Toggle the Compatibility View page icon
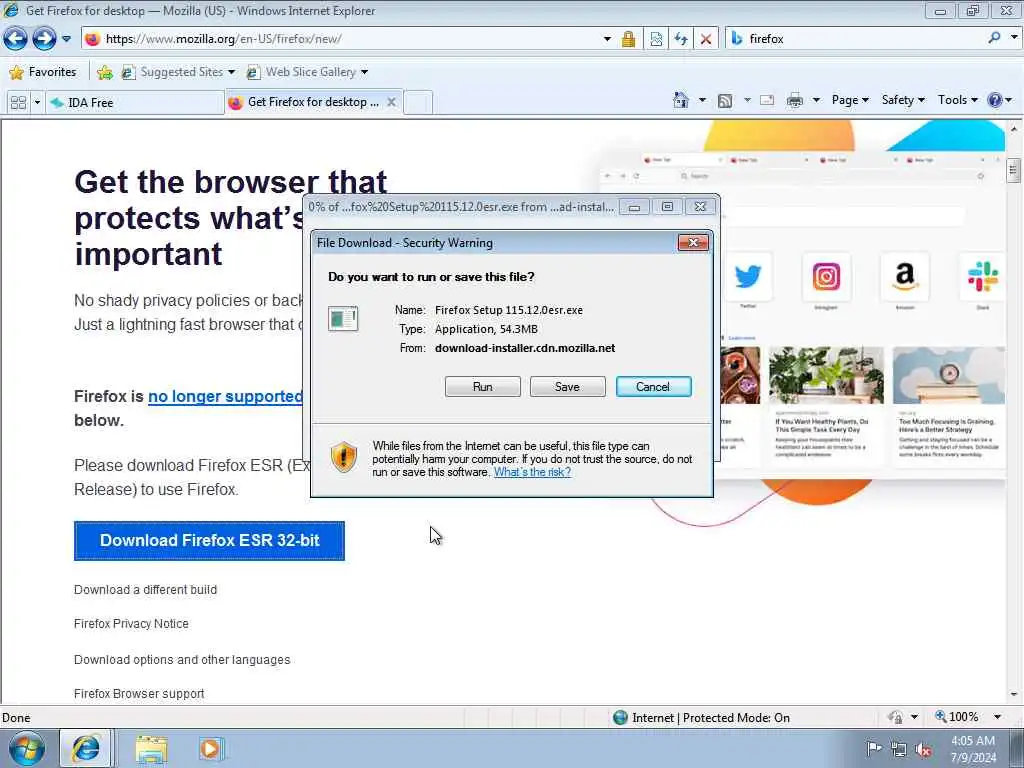This screenshot has width=1024, height=768. (x=656, y=39)
